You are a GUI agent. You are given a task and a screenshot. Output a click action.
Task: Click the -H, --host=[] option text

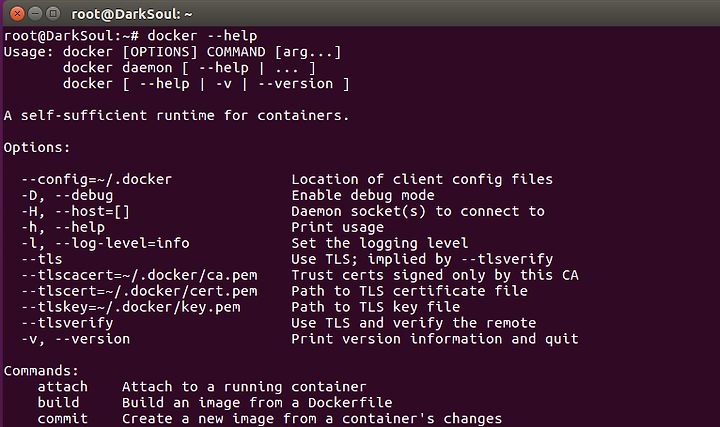[76, 211]
